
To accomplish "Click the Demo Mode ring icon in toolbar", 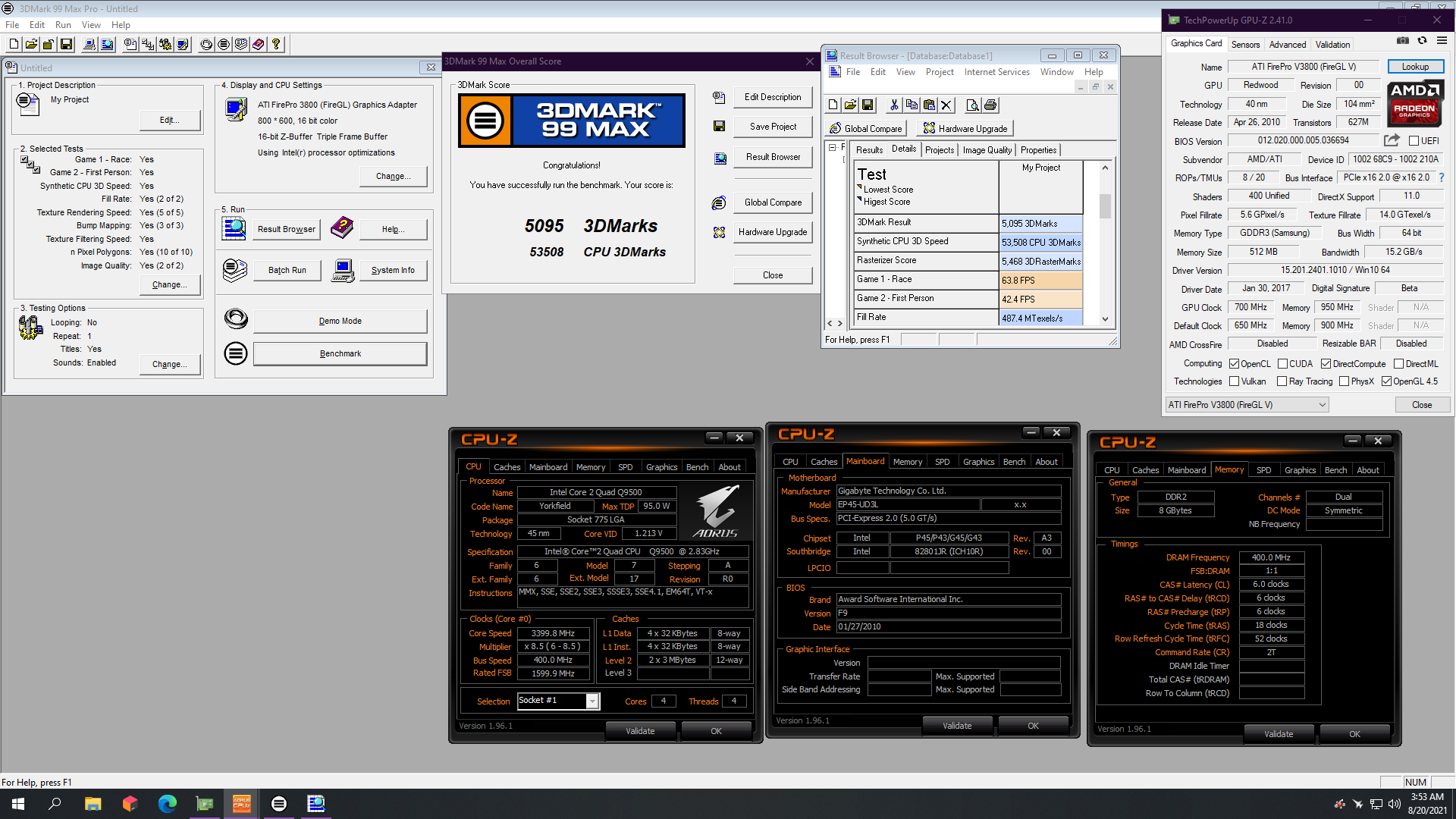I will click(206, 45).
